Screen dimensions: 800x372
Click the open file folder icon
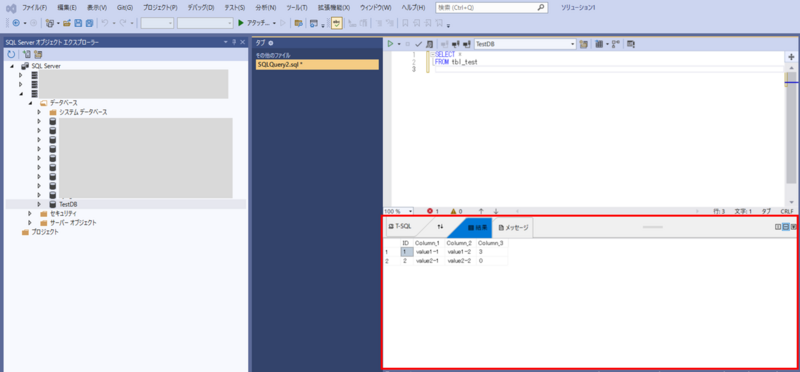(x=67, y=23)
